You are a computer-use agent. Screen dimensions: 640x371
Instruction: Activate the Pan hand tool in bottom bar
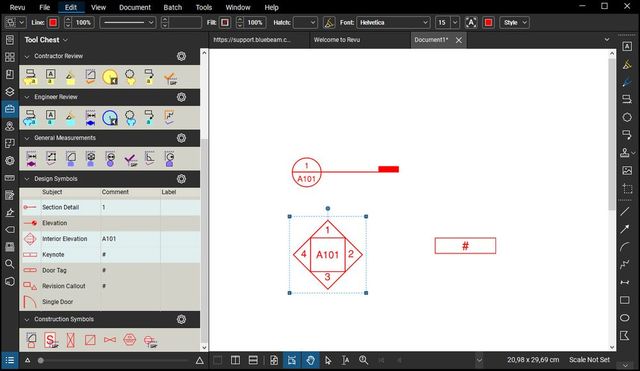click(x=311, y=360)
